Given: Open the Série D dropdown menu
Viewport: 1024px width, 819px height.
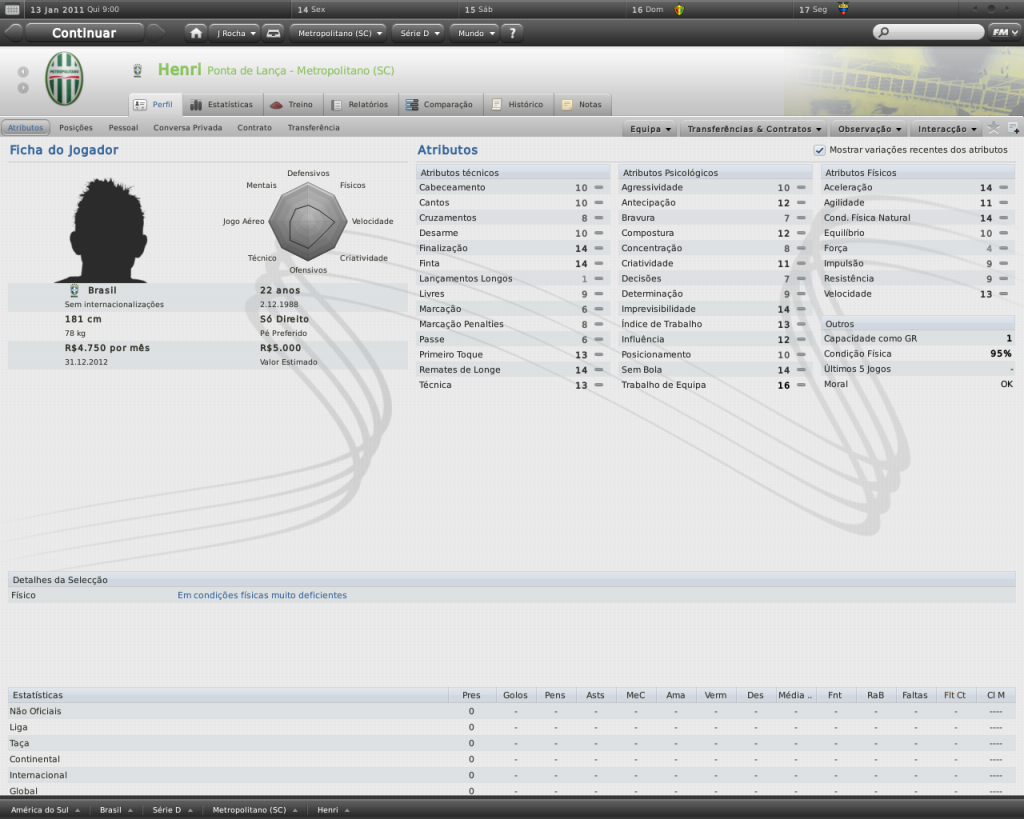Looking at the screenshot, I should pos(419,33).
